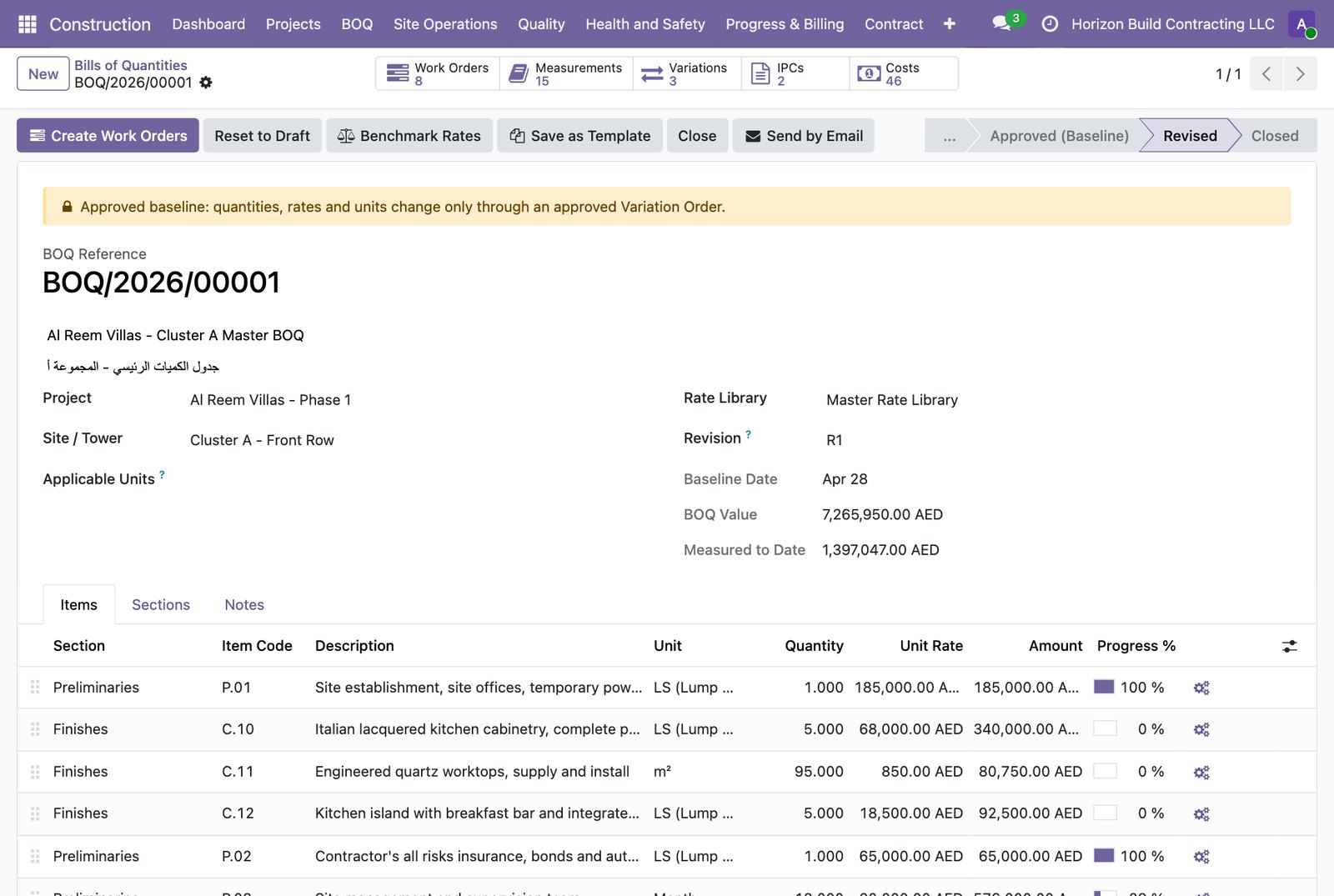Open Measurements smart button
Viewport: 1334px width, 896px height.
click(x=566, y=73)
